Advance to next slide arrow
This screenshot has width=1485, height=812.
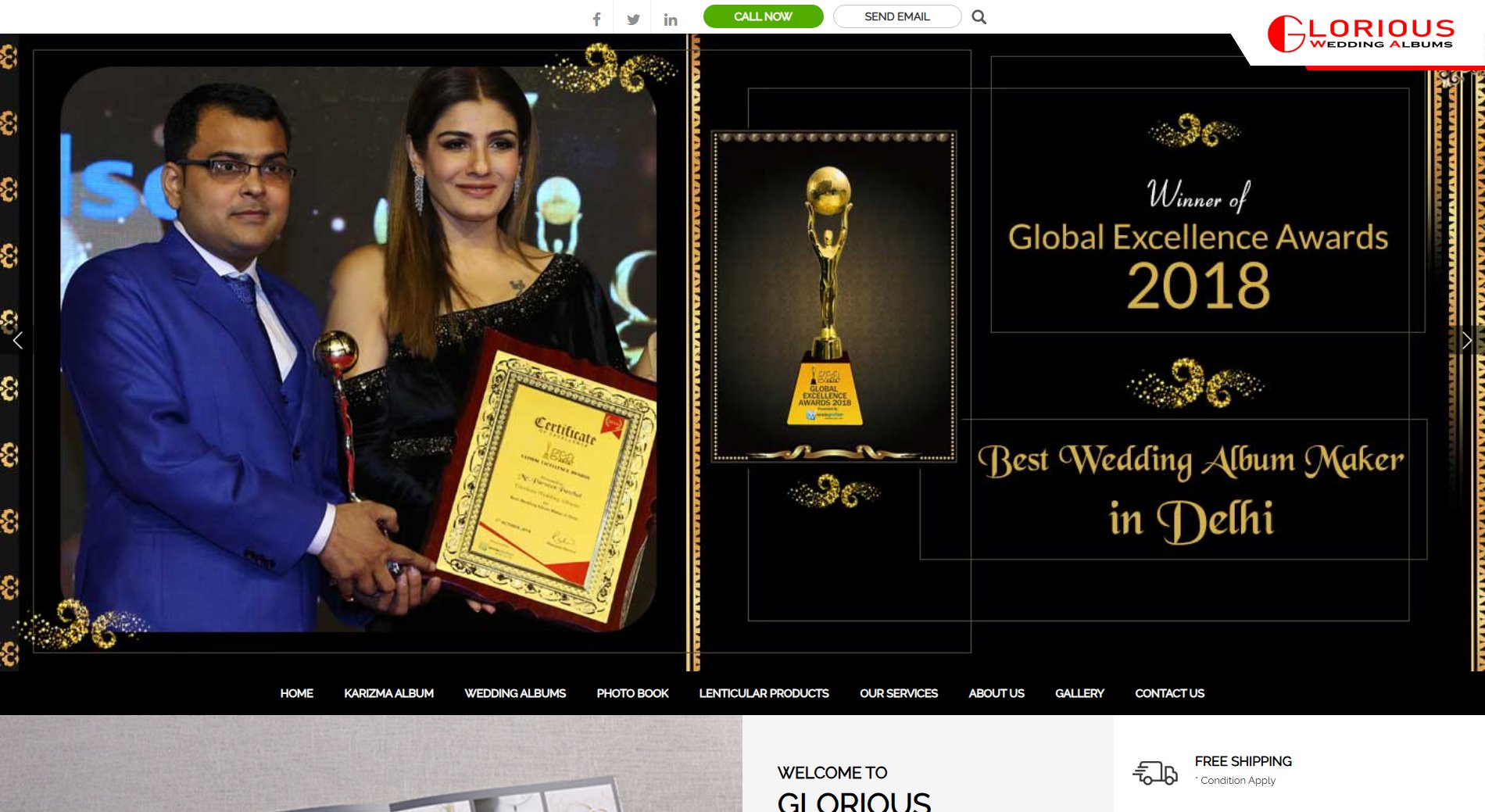[x=1466, y=340]
